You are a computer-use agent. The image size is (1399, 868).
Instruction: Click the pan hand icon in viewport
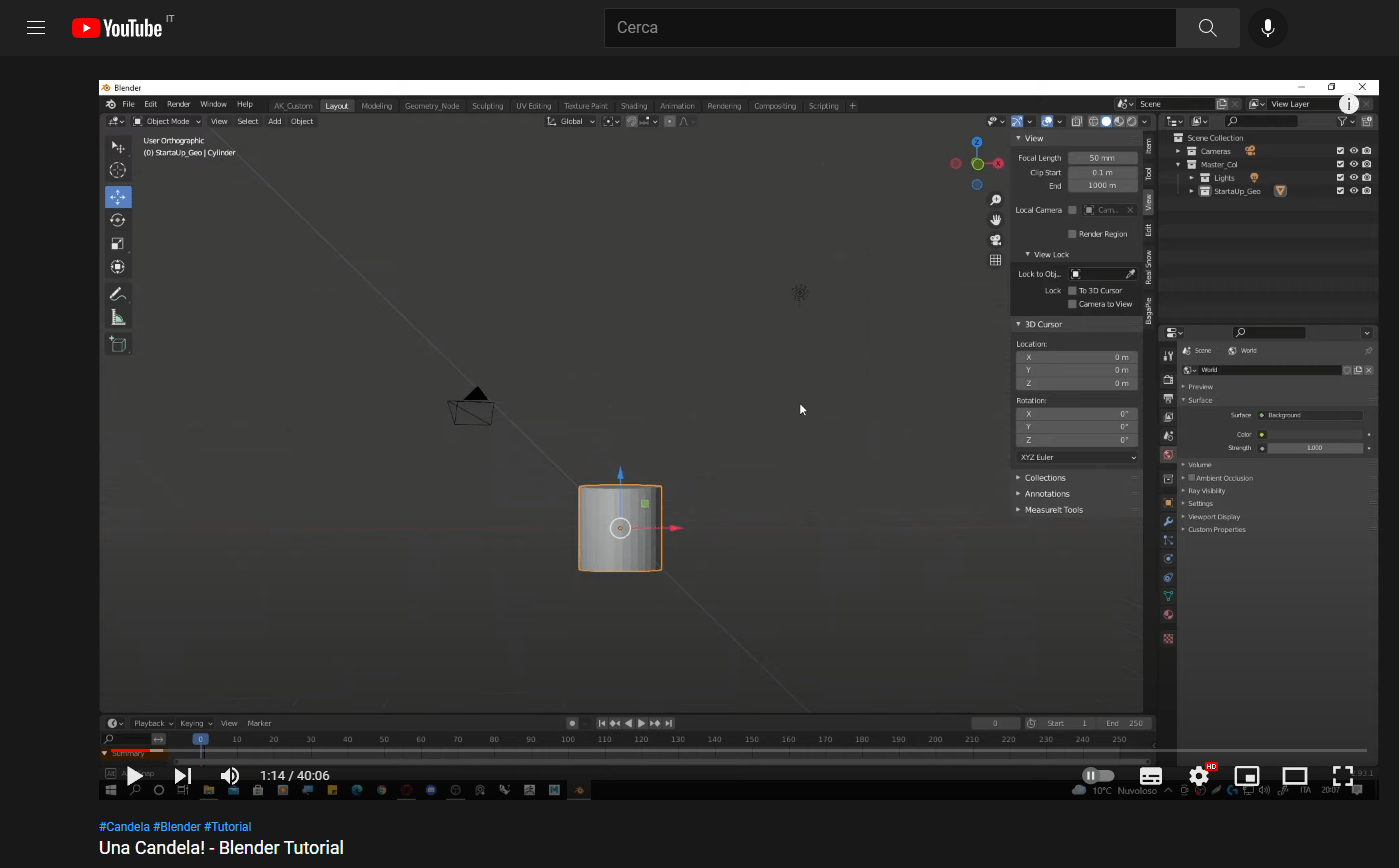[x=995, y=220]
